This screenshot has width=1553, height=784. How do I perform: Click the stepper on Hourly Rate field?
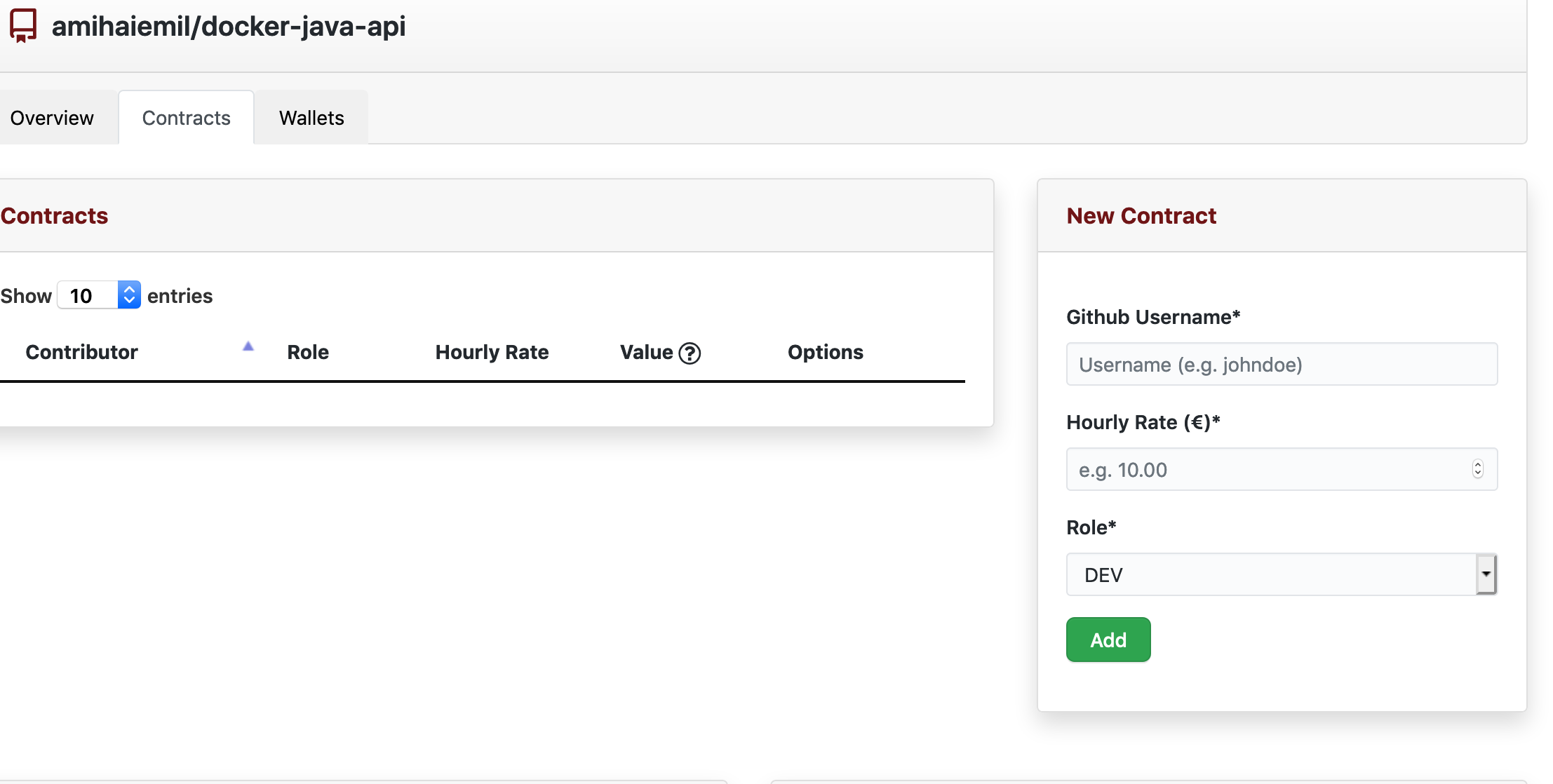tap(1477, 468)
